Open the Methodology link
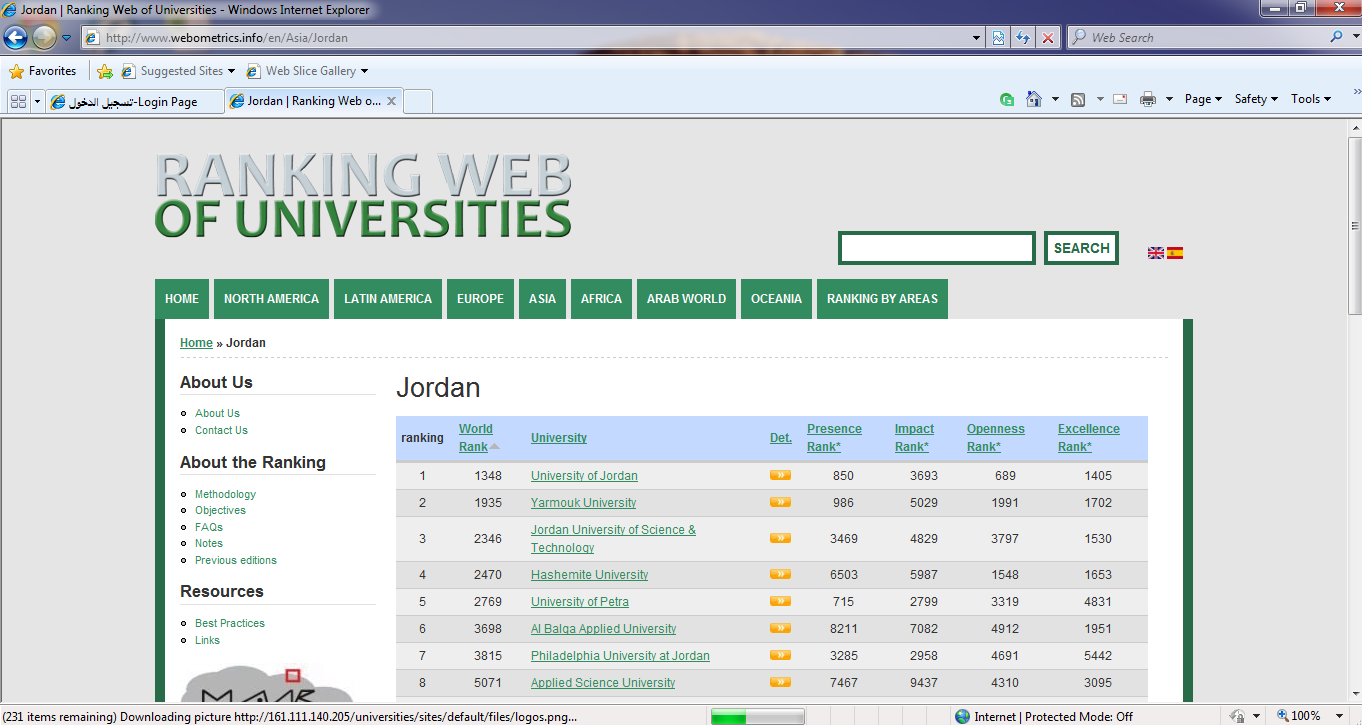The image size is (1362, 725). (225, 494)
